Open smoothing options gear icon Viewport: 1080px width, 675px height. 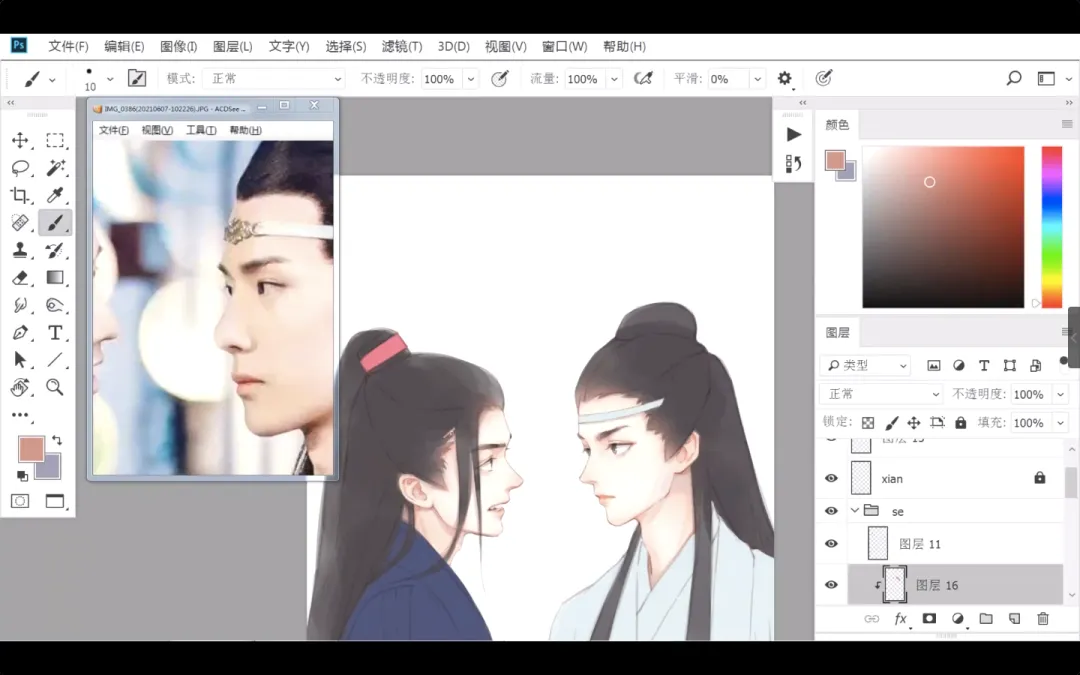(785, 79)
